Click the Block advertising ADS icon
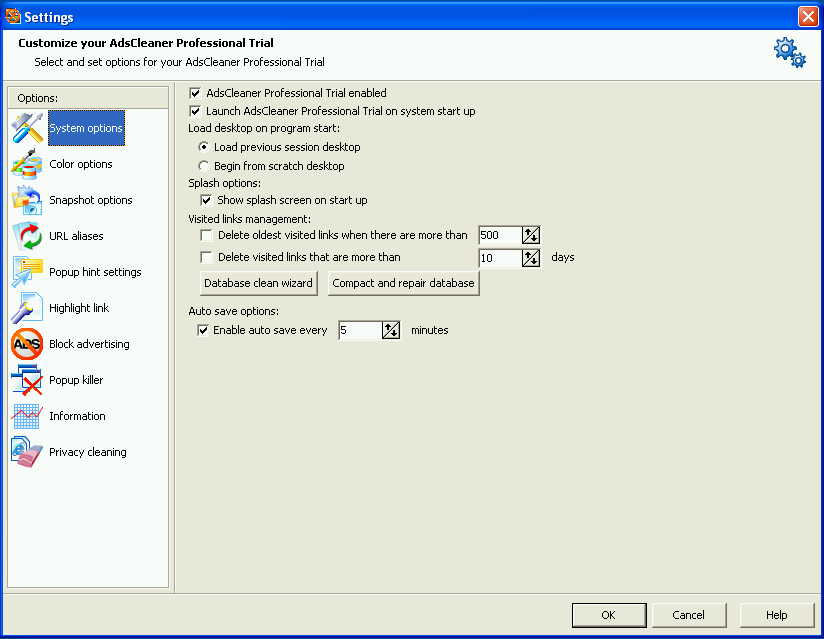 pyautogui.click(x=27, y=344)
